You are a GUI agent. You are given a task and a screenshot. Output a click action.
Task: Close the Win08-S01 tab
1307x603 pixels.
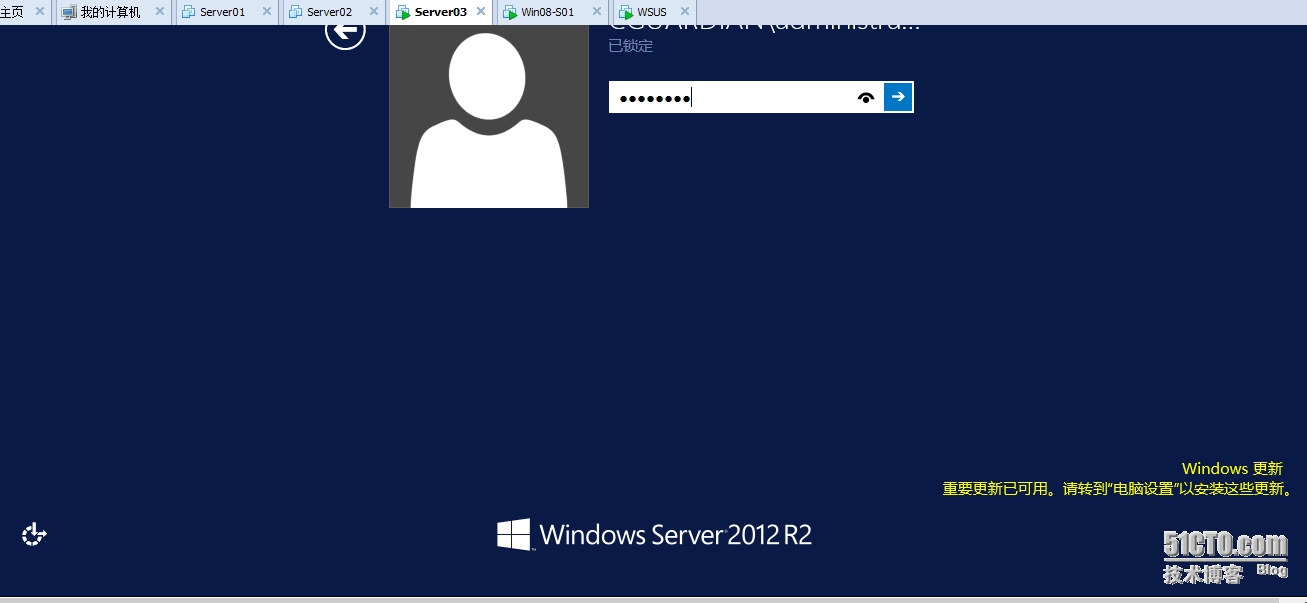point(595,12)
